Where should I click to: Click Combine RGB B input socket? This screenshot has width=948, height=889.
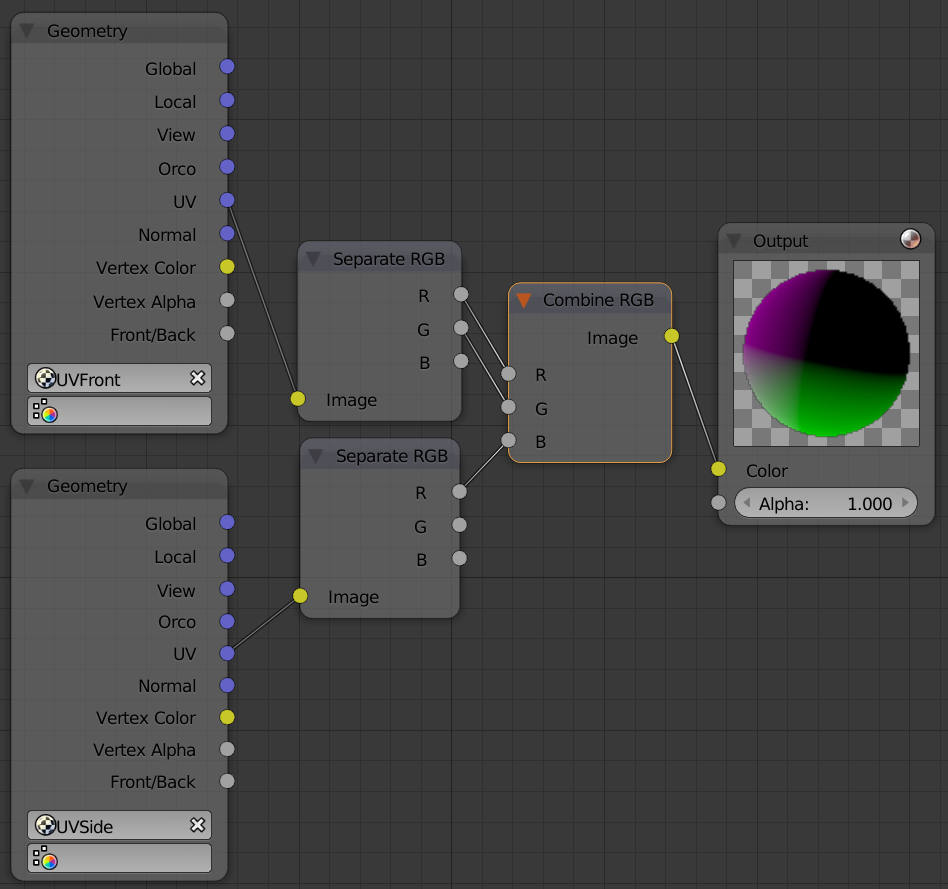[509, 440]
